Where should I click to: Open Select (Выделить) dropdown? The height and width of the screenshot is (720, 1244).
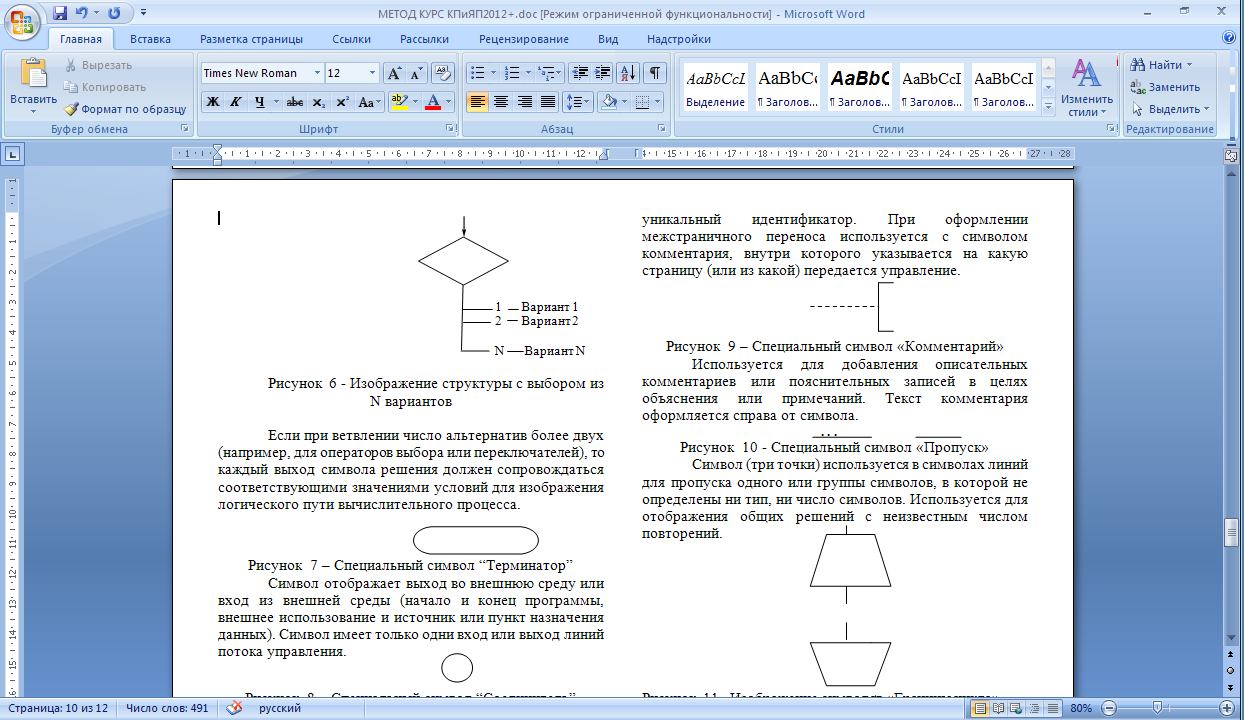click(1170, 109)
